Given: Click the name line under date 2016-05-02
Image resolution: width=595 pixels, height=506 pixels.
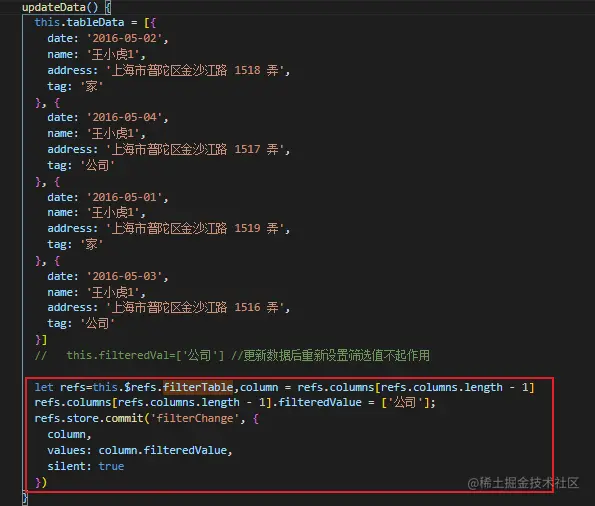Looking at the screenshot, I should pyautogui.click(x=96, y=54).
